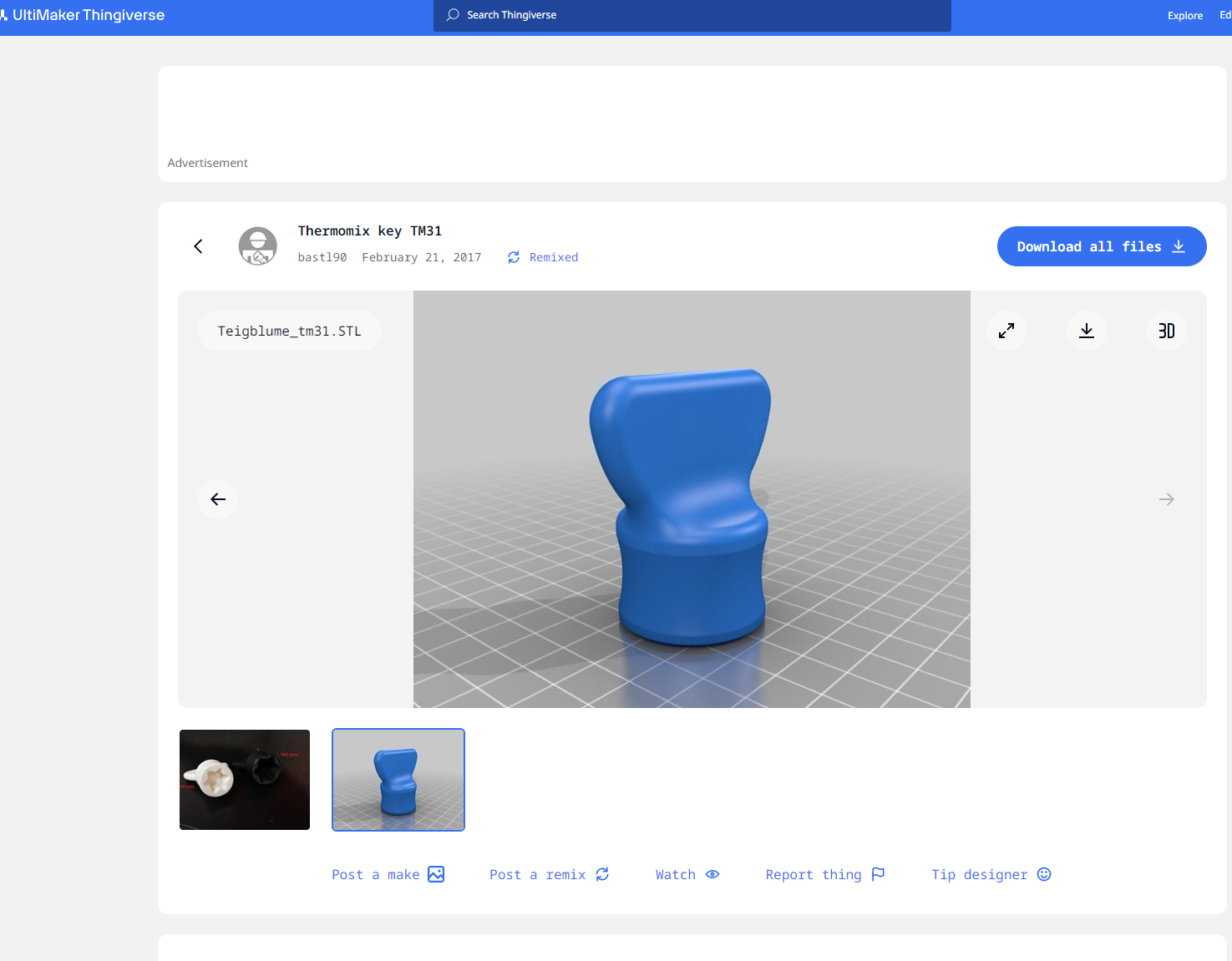
Task: Click the Tip designer smiley icon
Action: [1044, 874]
